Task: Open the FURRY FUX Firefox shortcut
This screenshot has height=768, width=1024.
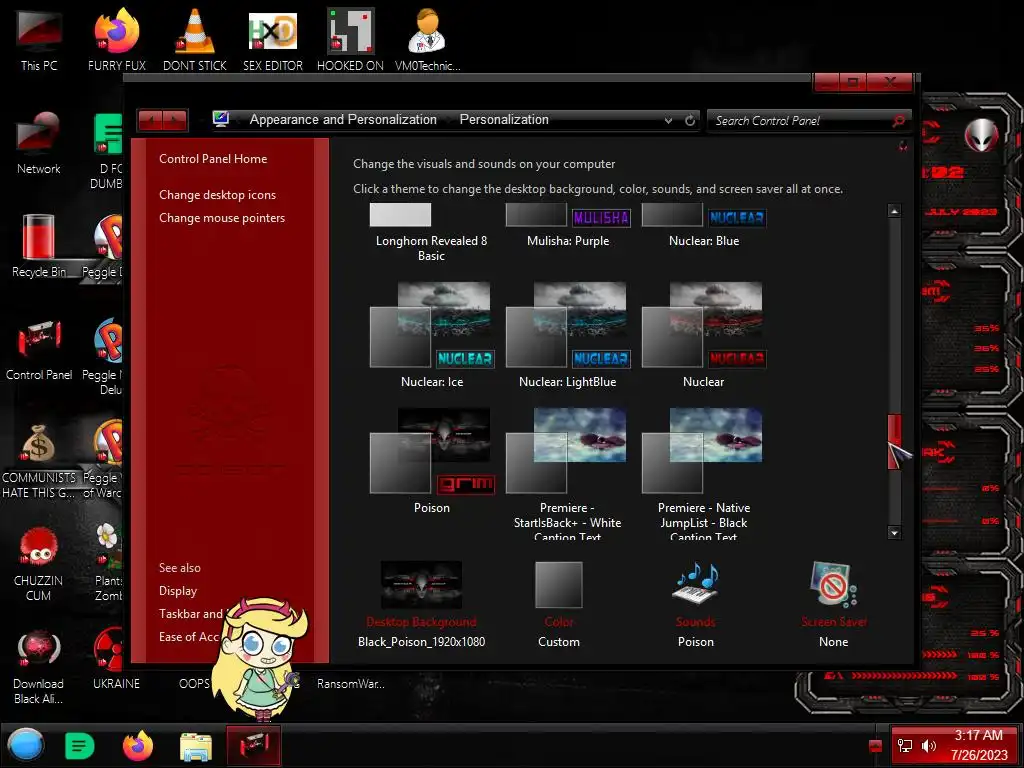Action: click(x=117, y=39)
